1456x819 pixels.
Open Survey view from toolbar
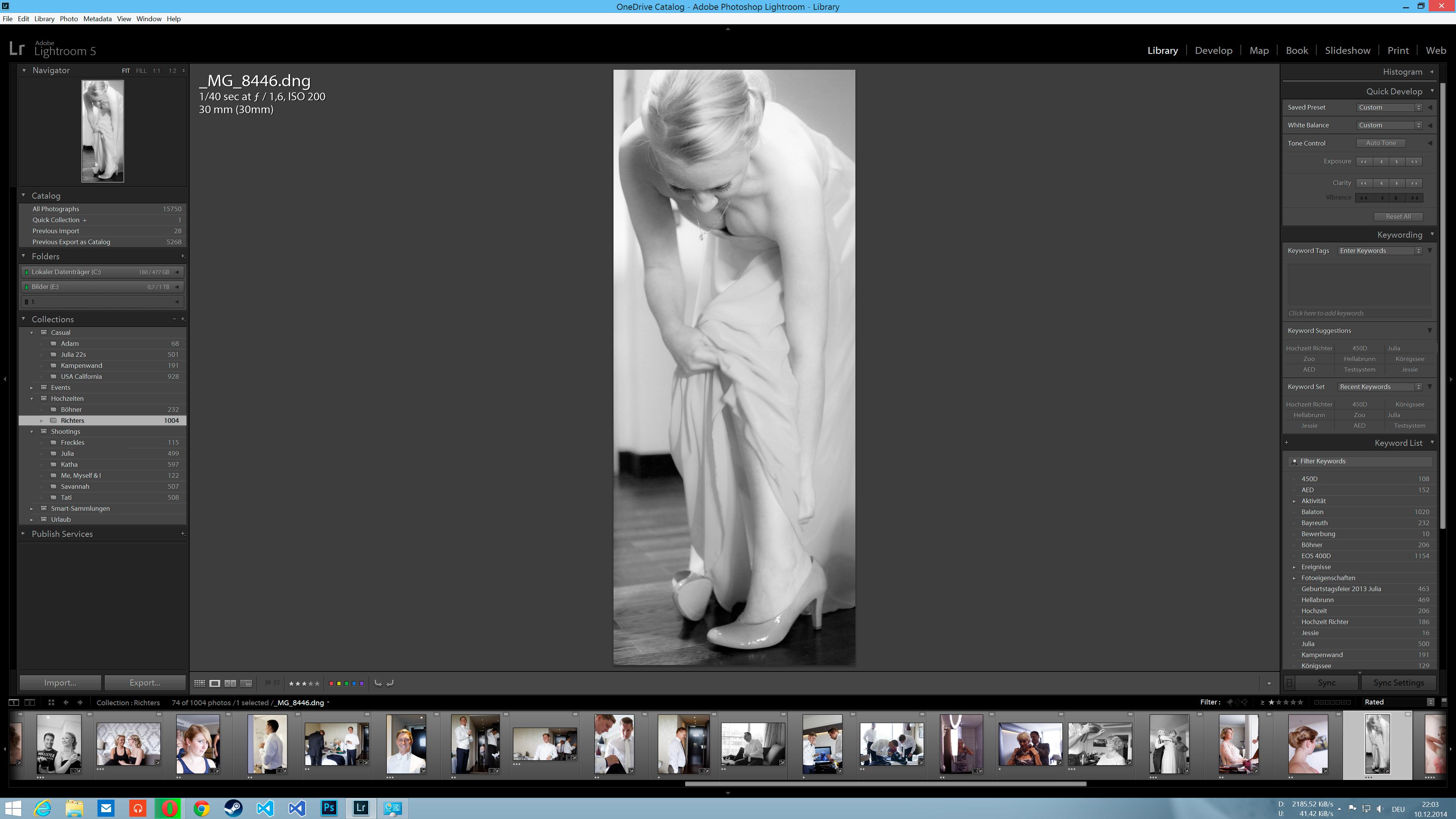(246, 683)
